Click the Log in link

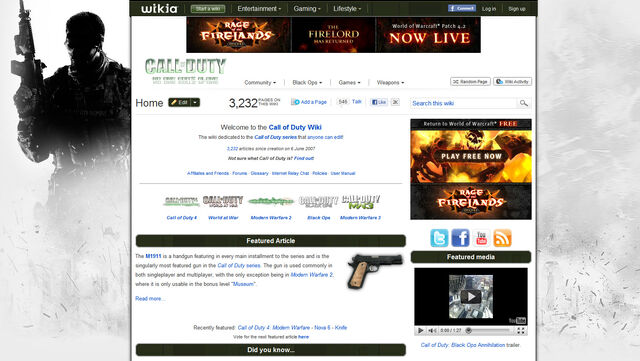click(x=489, y=9)
